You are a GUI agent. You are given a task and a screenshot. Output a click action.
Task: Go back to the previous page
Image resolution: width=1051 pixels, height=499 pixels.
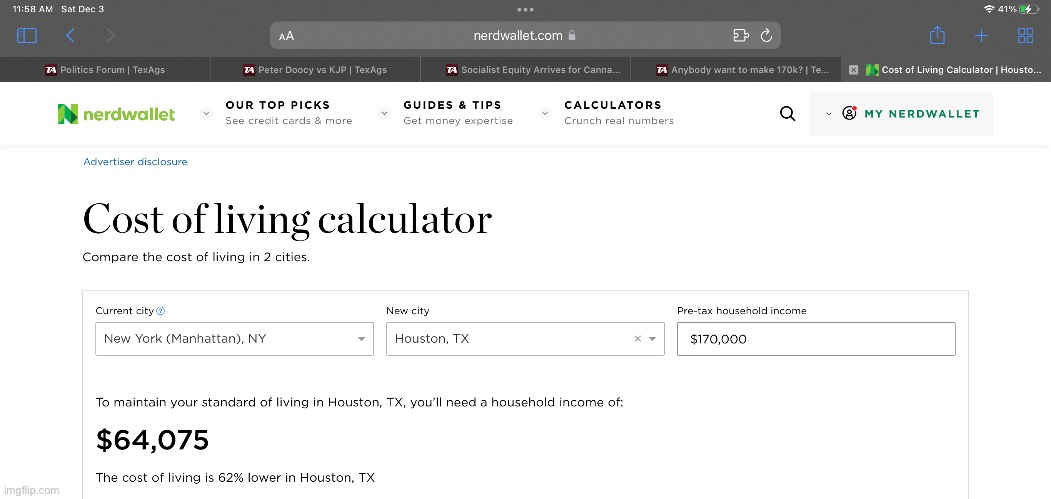pos(70,36)
